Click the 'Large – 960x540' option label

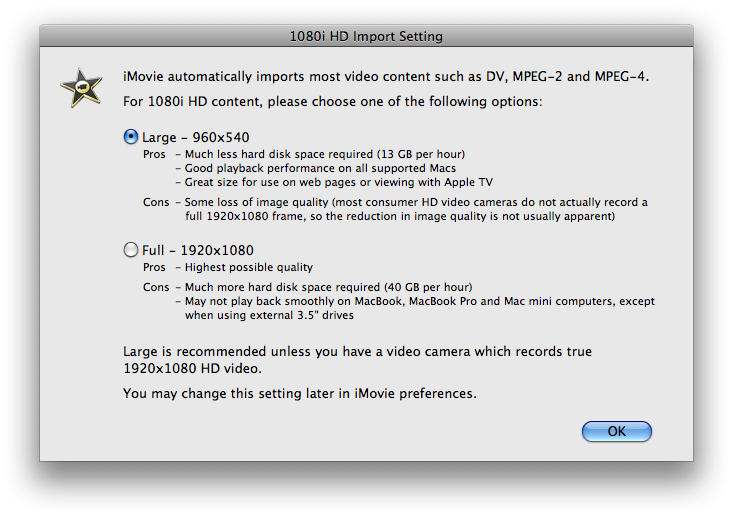coord(196,137)
